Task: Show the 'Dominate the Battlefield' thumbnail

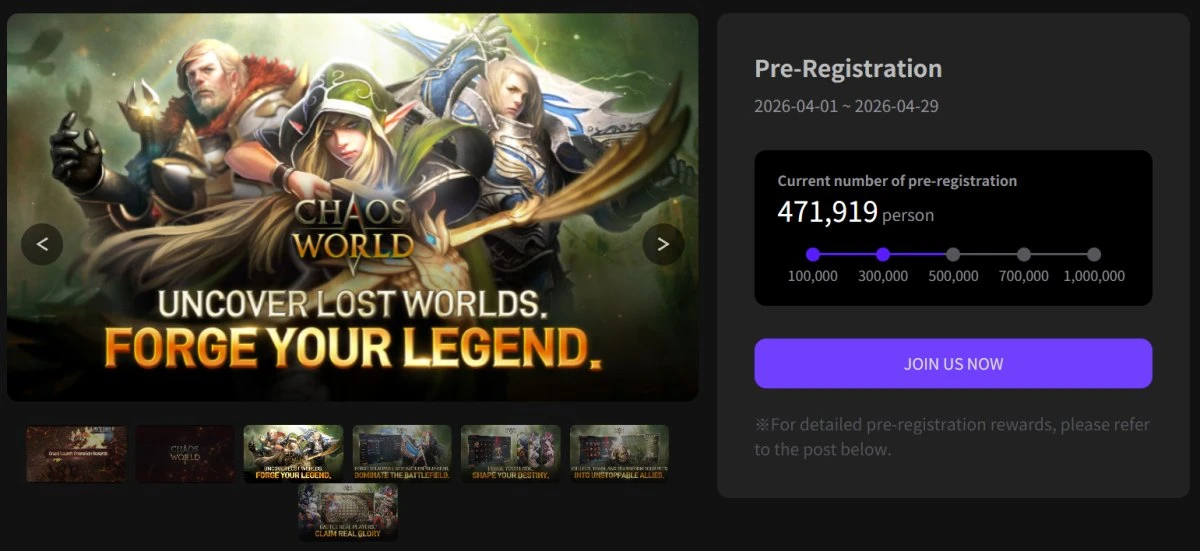Action: tap(402, 453)
